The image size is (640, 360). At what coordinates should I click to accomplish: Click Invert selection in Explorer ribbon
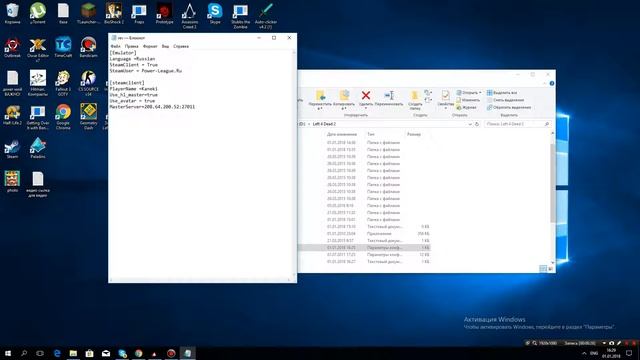(x=509, y=107)
